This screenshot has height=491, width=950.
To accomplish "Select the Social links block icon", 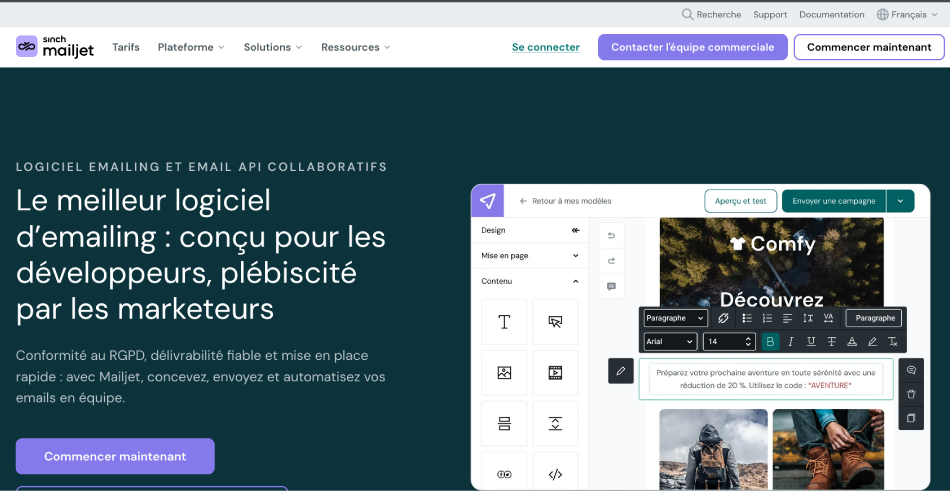I will 504,474.
